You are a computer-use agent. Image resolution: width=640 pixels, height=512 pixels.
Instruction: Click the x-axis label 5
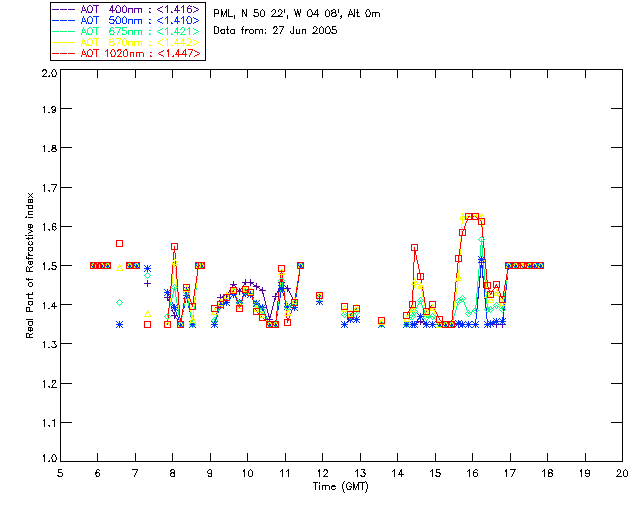60,473
